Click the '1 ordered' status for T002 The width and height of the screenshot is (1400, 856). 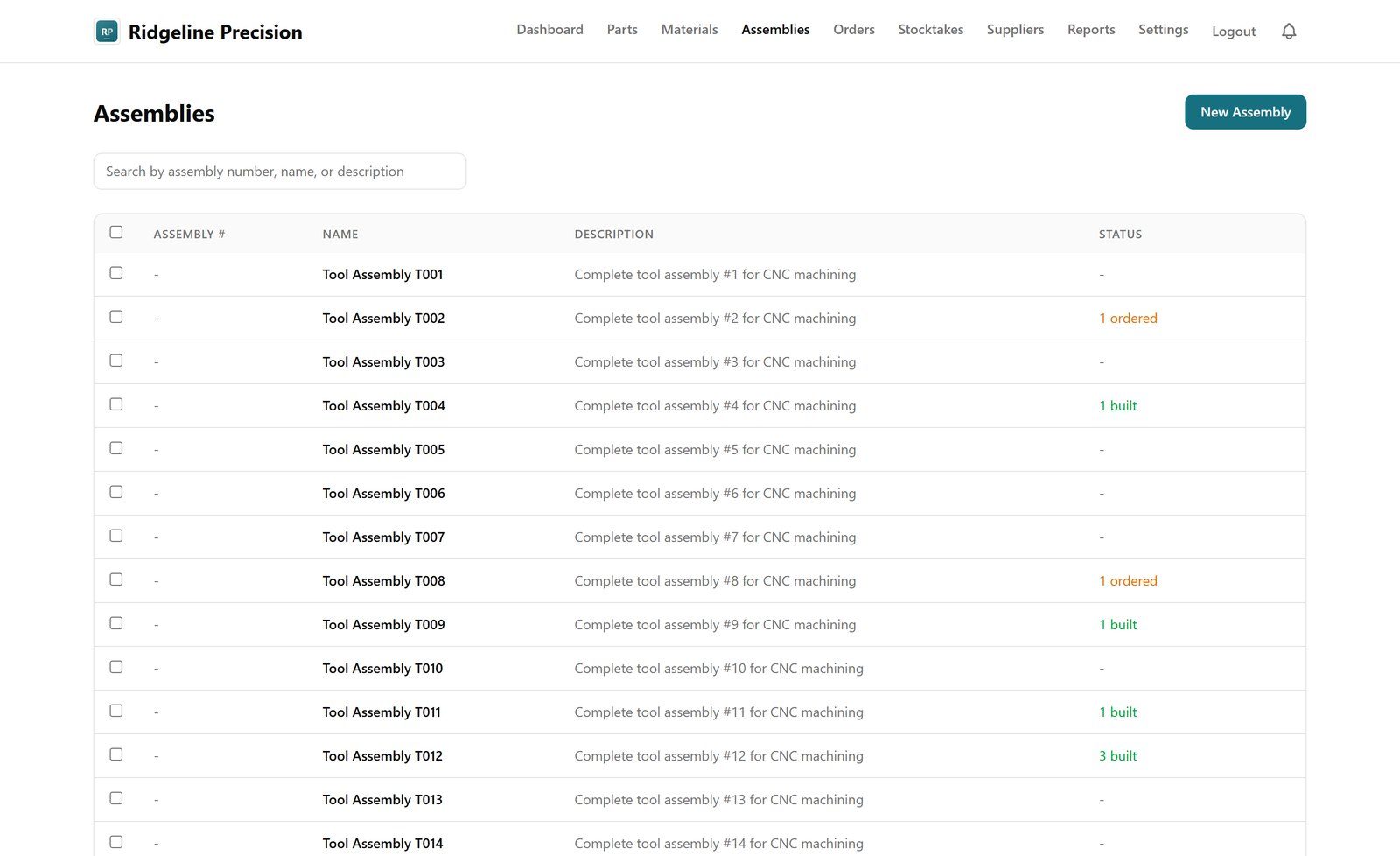(1128, 319)
